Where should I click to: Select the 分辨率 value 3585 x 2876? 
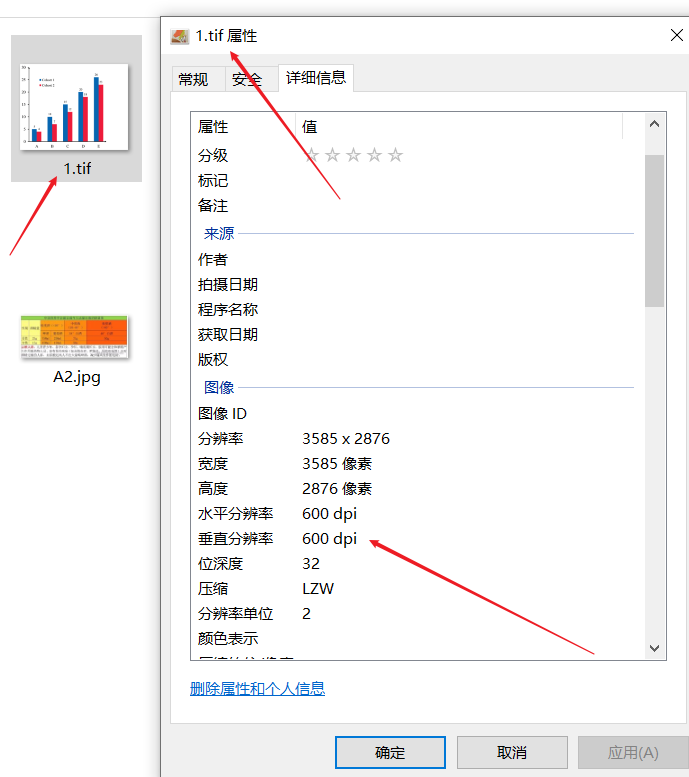[x=346, y=439]
